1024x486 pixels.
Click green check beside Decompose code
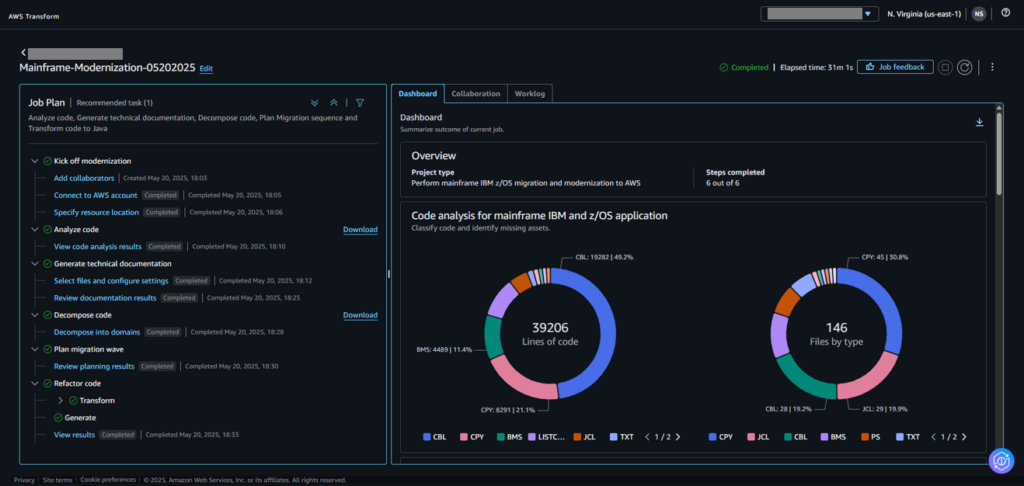point(48,315)
